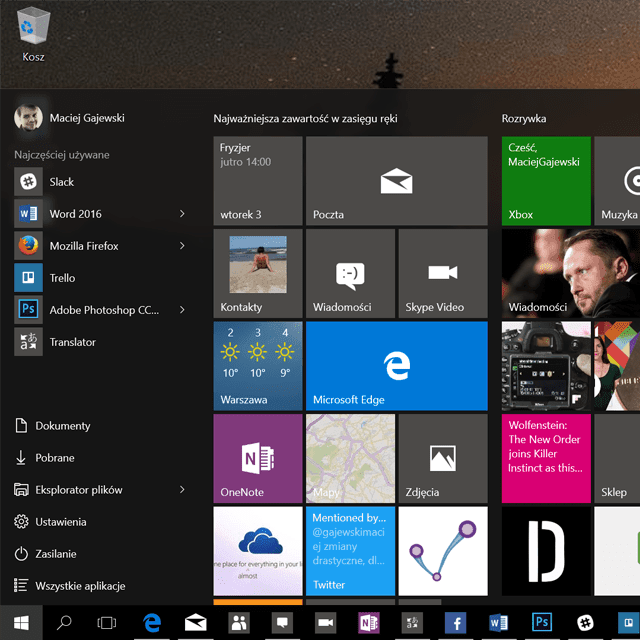This screenshot has width=640, height=640.
Task: Open calendar tile showing Fryzjer appointment
Action: [x=258, y=181]
